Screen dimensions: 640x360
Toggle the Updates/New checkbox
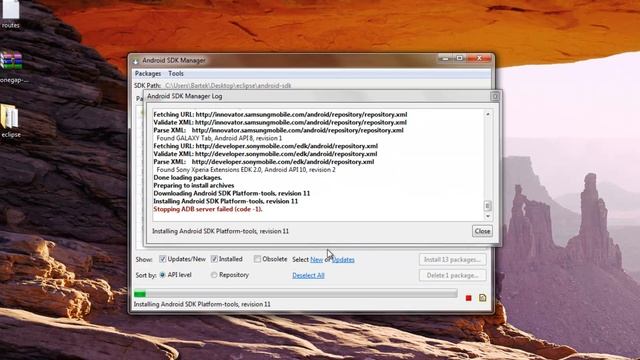162,259
